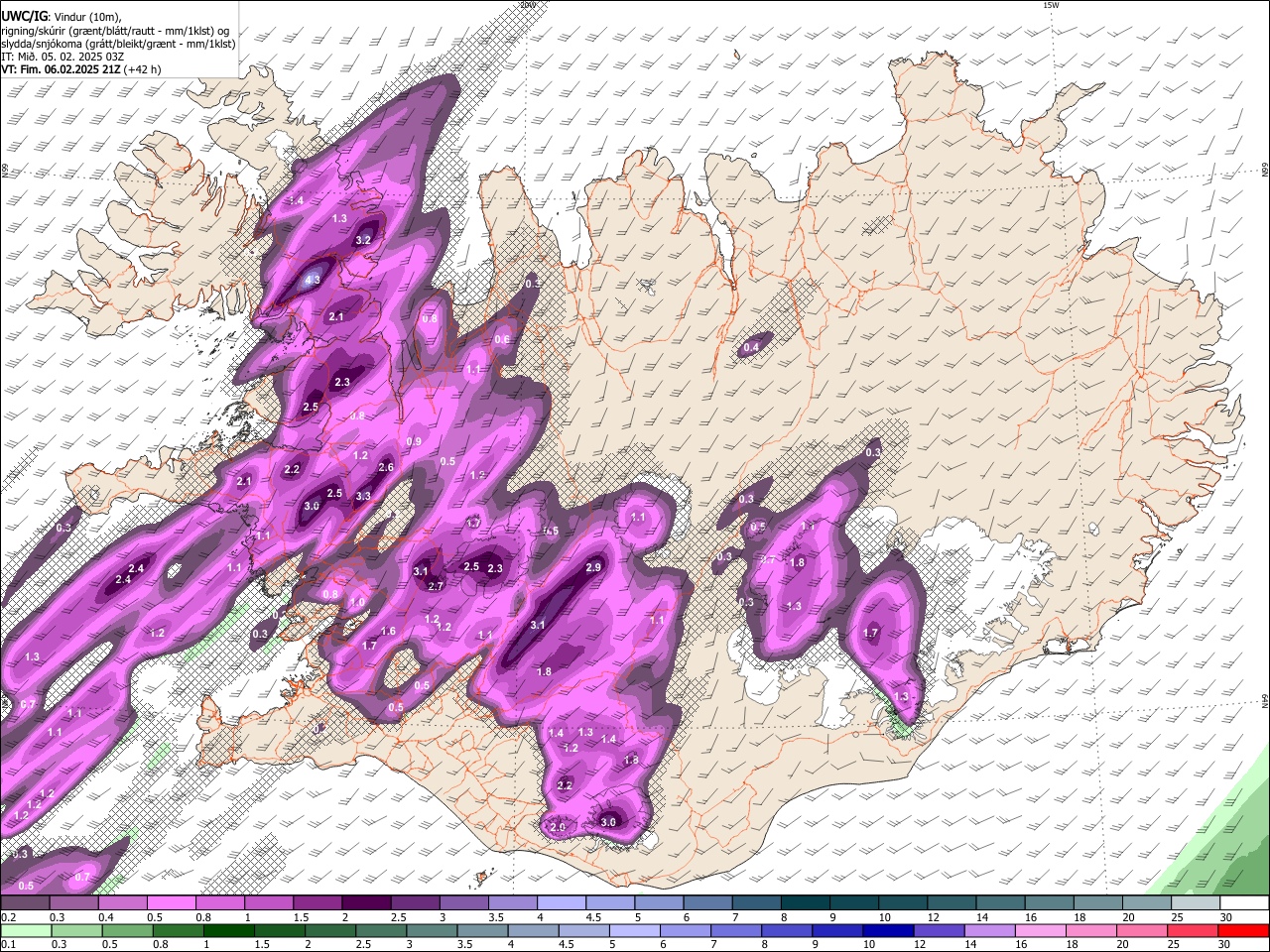Select the bright red swatch after 30 in bottom row
This screenshot has height=952, width=1270.
1244,930
